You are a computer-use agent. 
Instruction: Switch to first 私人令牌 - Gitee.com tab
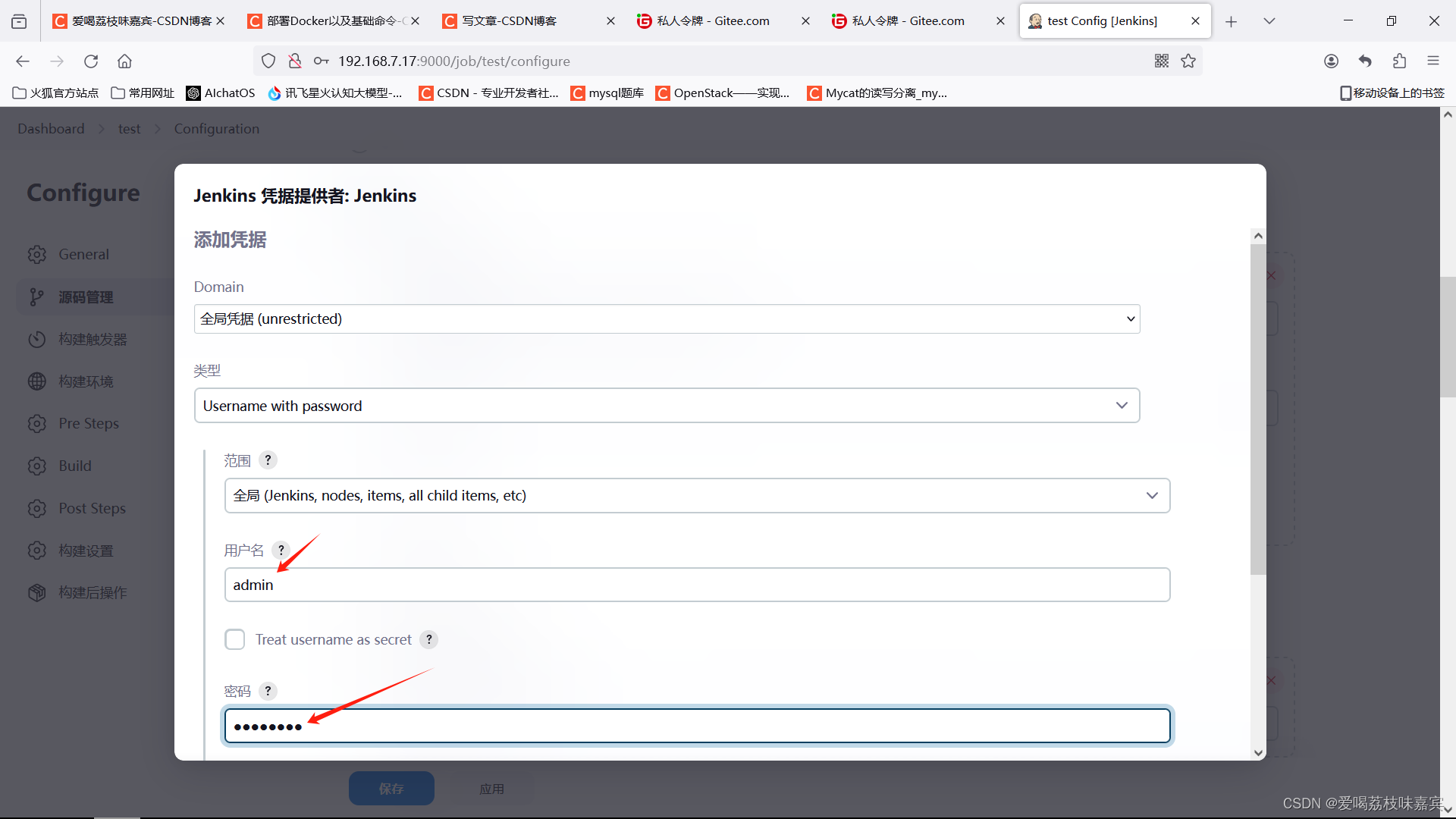(713, 21)
